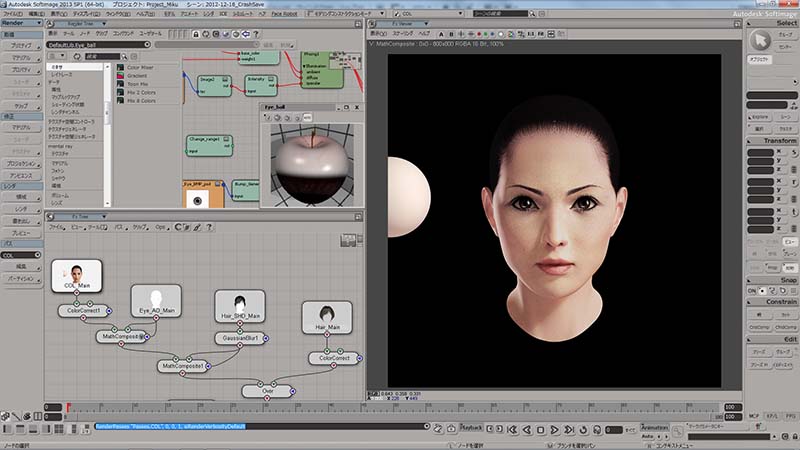Viewport: 800px width, 450px height.
Task: Jump to first frame in playback controls
Action: click(513, 430)
